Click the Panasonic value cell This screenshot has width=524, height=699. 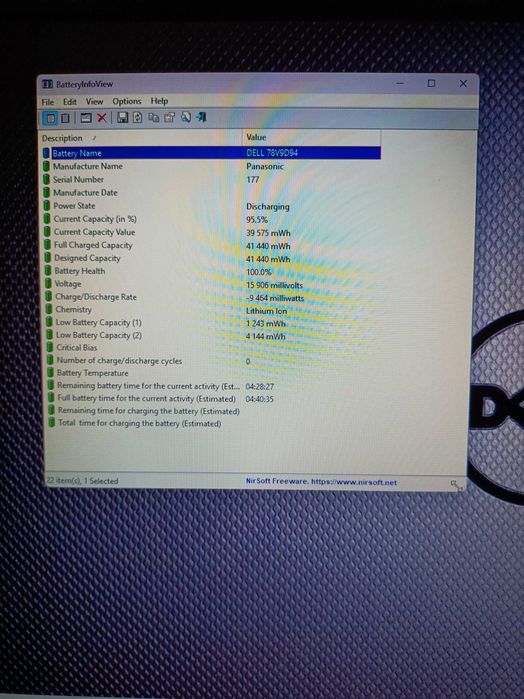tap(265, 166)
